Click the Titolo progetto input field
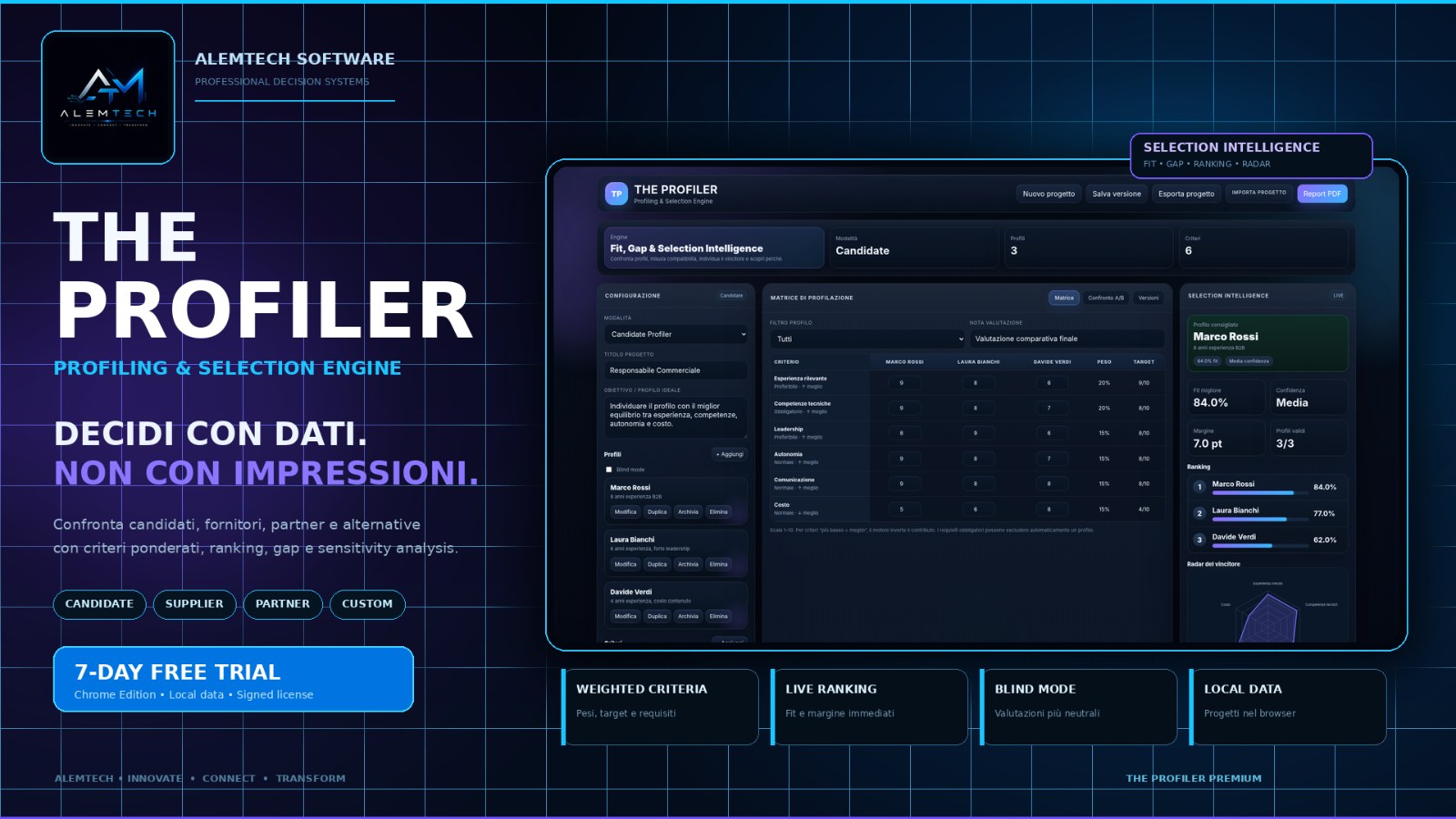The image size is (1456, 819). coord(676,370)
